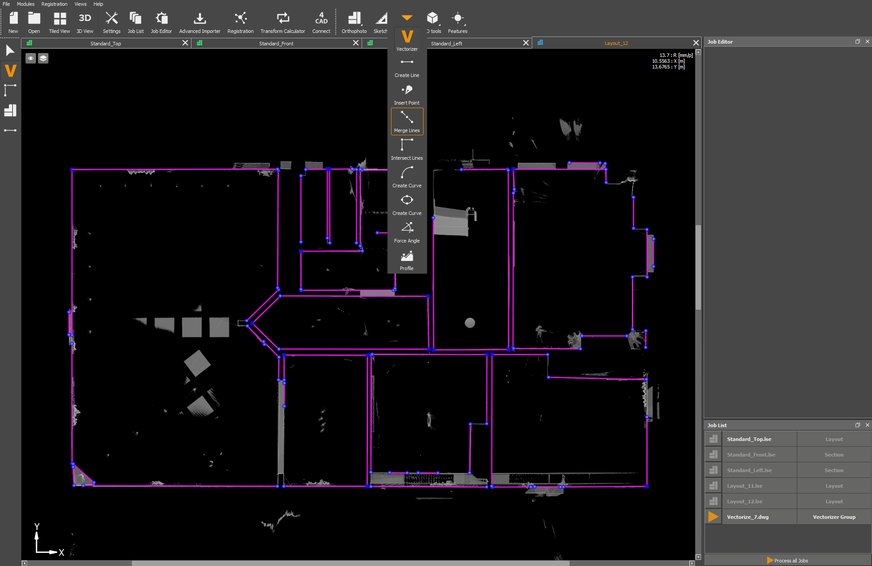The height and width of the screenshot is (566, 872).
Task: Click the Orthophoto toolbar icon
Action: pos(354,20)
